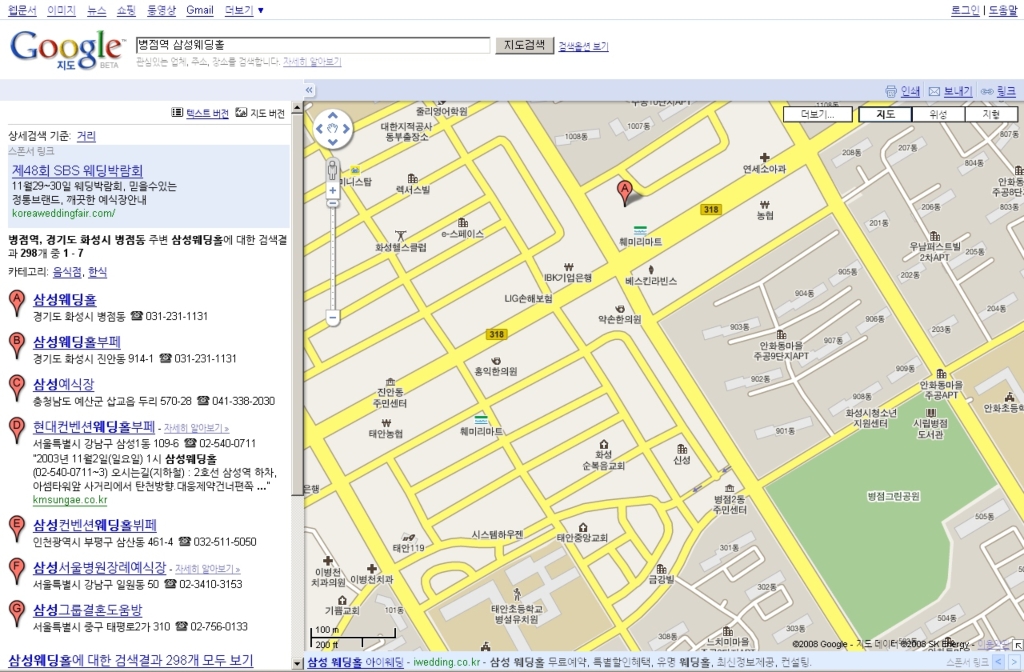The image size is (1024, 672).
Task: Expand 자세히 알아보기 for 현대컨벤션웨딩홀부페
Action: [196, 428]
